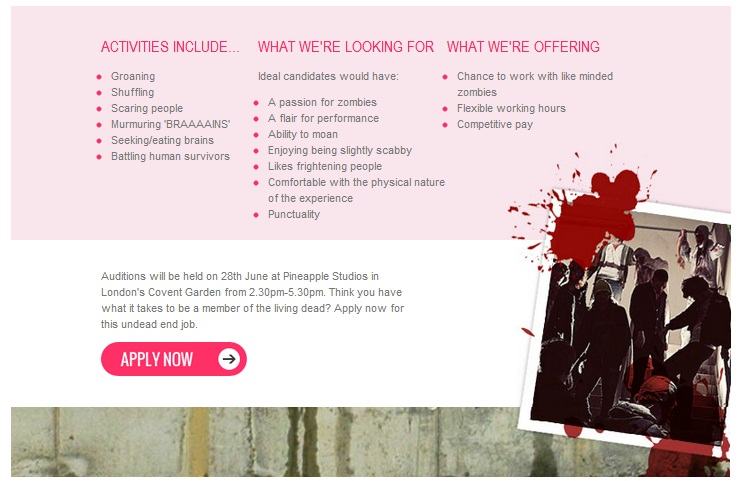This screenshot has height=481, width=741.
Task: Click the arrow icon in Apply Now
Action: (229, 359)
